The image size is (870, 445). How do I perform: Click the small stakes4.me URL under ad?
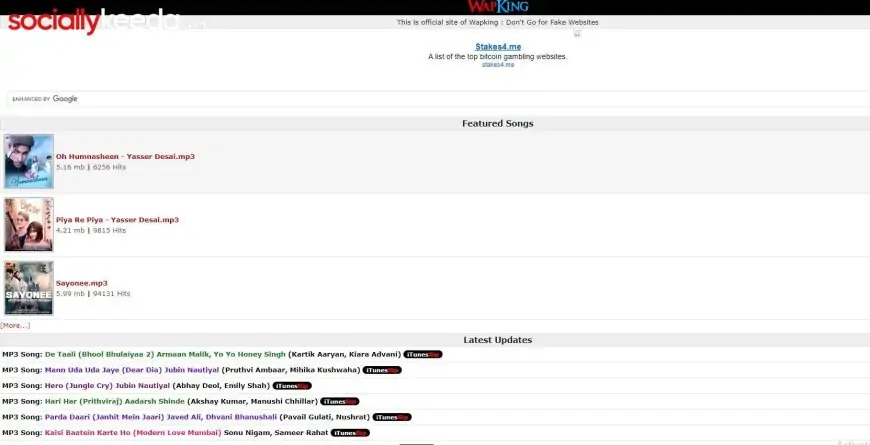498,64
